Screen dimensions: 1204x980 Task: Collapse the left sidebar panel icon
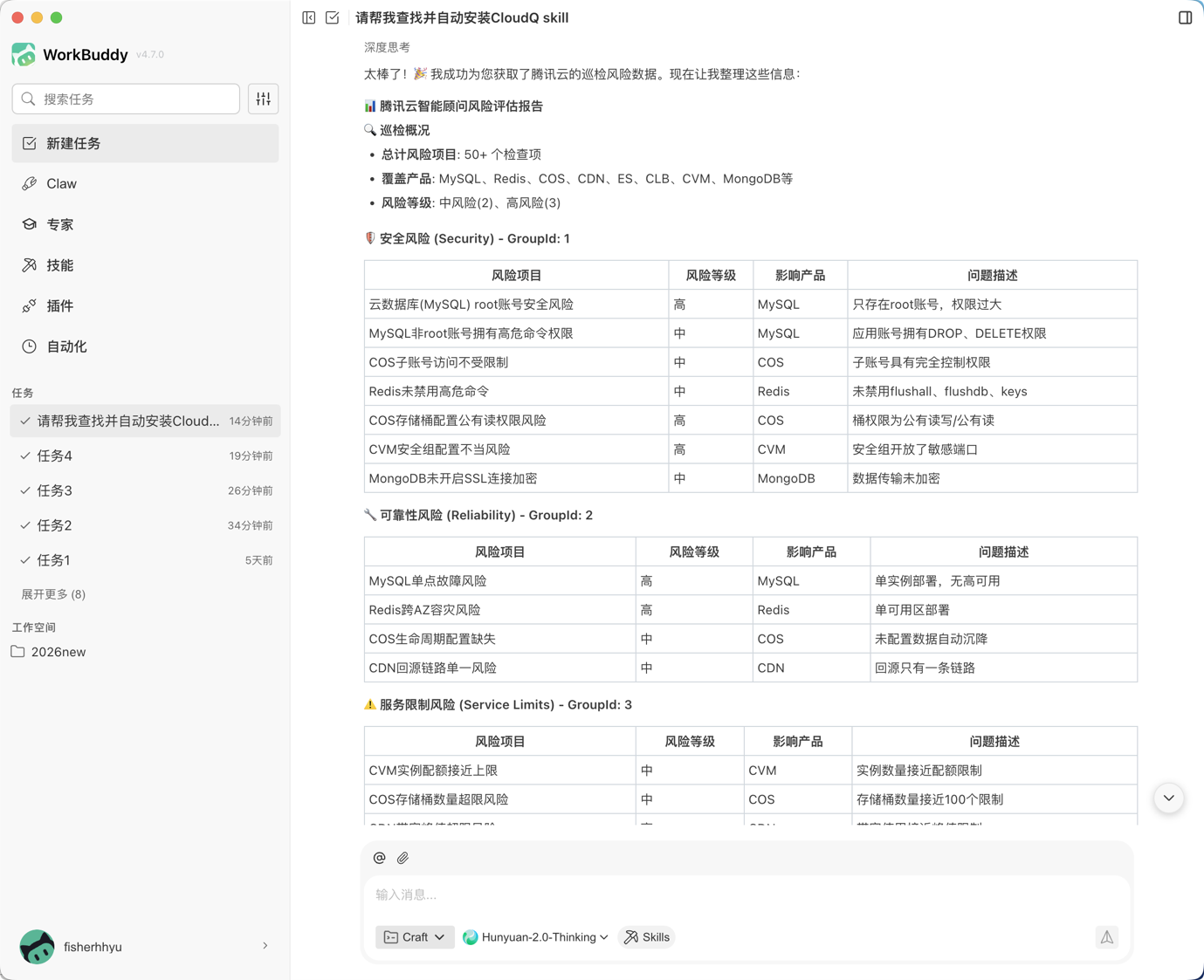click(x=309, y=17)
